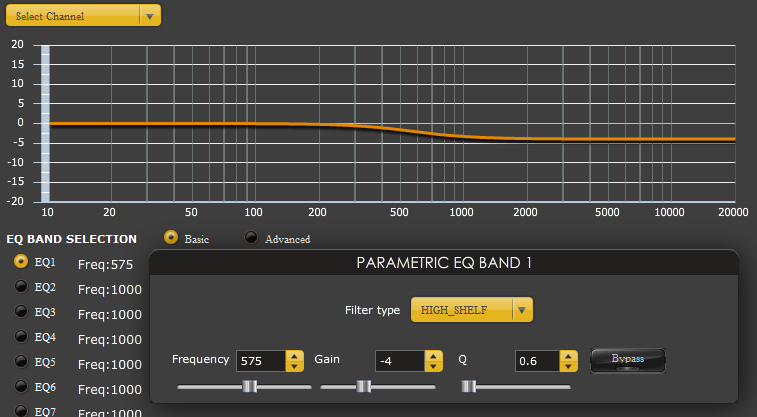Image resolution: width=757 pixels, height=417 pixels.
Task: Select the EQ4 band radio button
Action: (x=21, y=336)
